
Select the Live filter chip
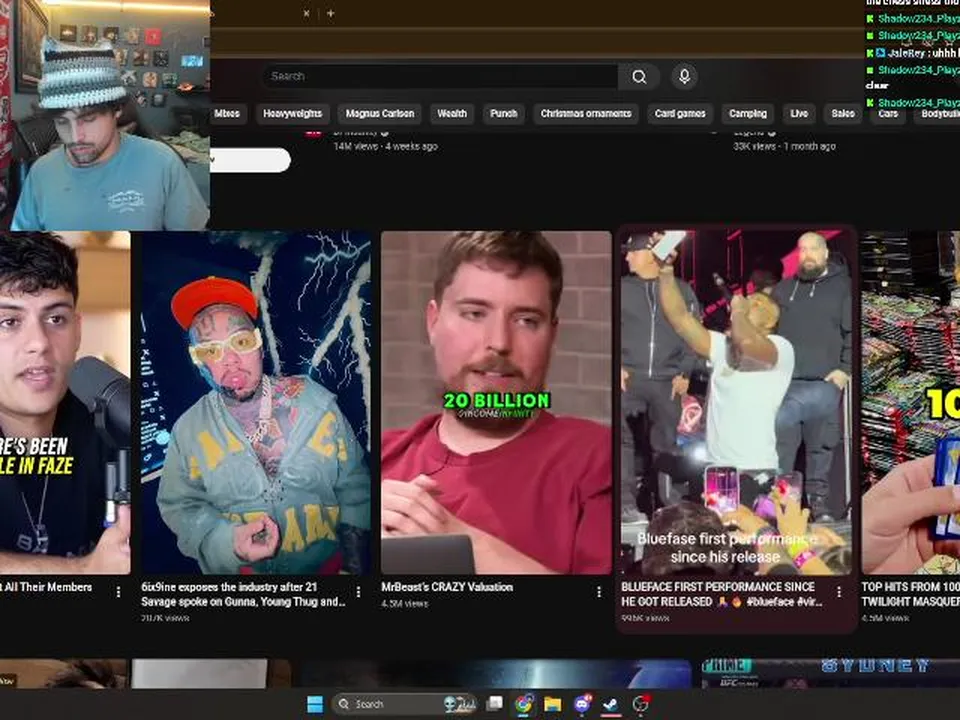tap(799, 113)
